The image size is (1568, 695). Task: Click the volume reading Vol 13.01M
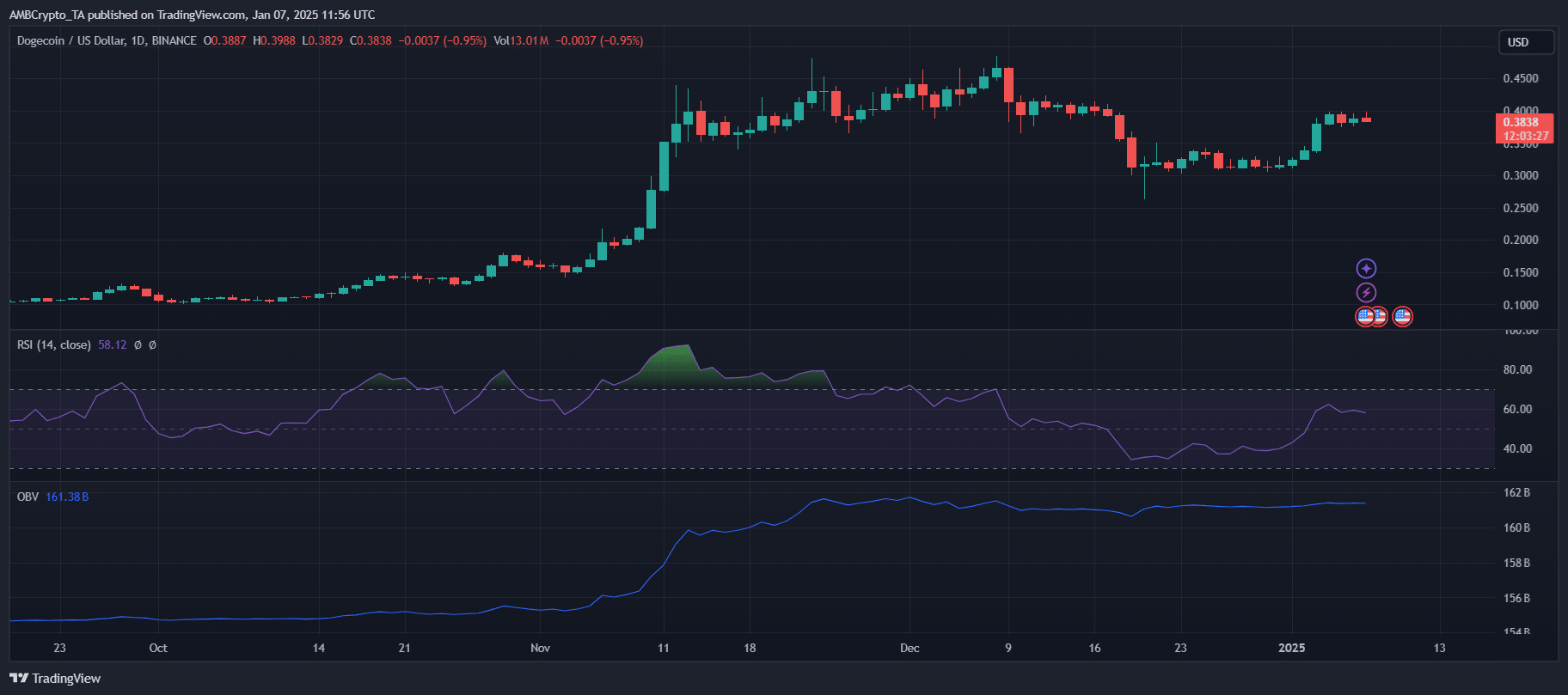(x=521, y=40)
